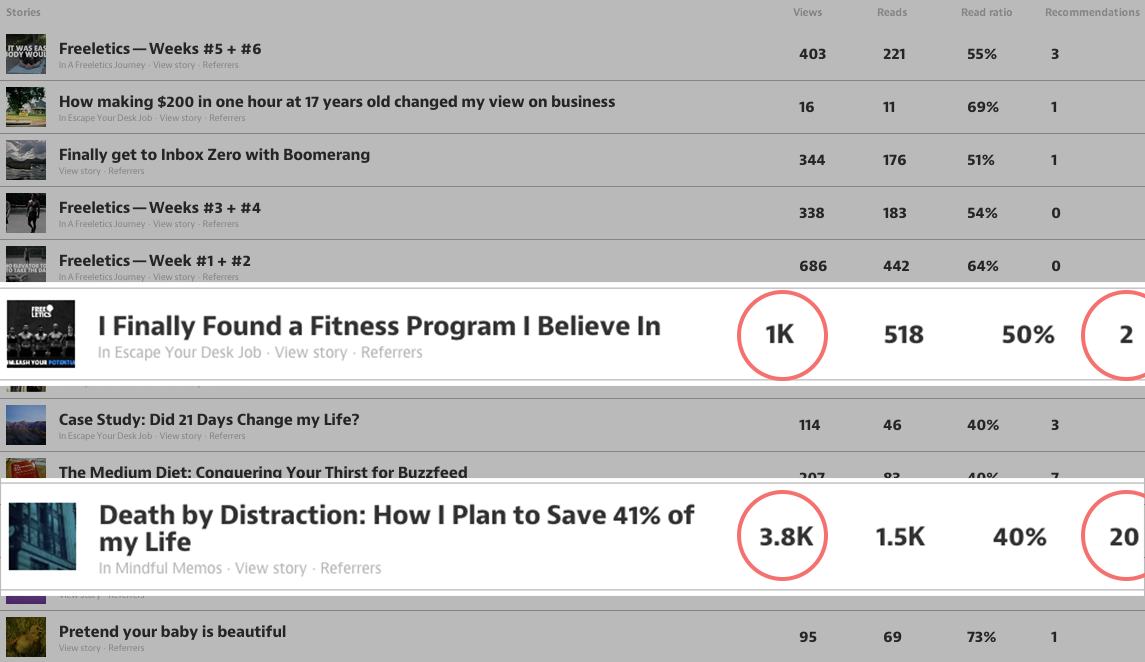Open Referrers for Freeletics Weeks #5 + #6
The height and width of the screenshot is (662, 1145).
[x=221, y=65]
